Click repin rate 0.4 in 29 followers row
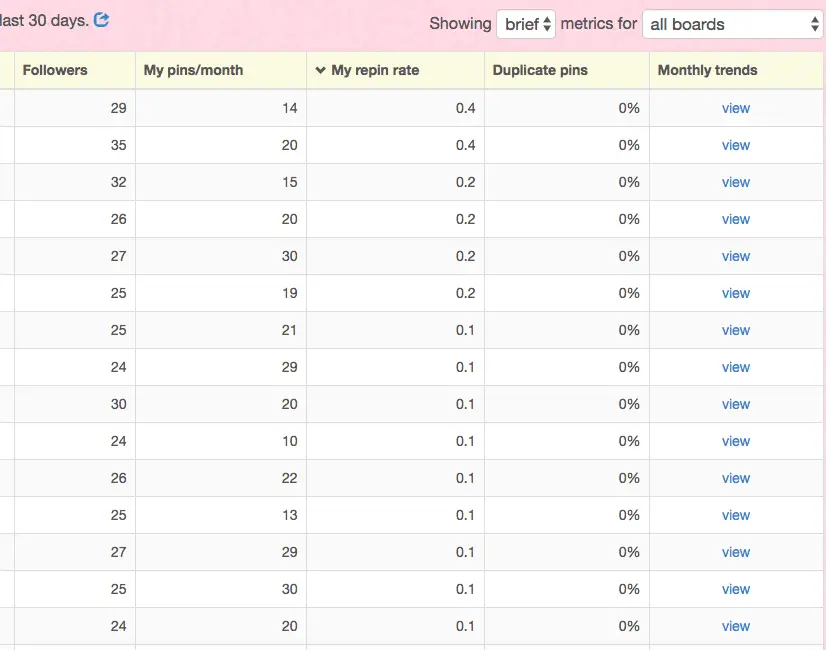Image resolution: width=826 pixels, height=650 pixels. 465,108
